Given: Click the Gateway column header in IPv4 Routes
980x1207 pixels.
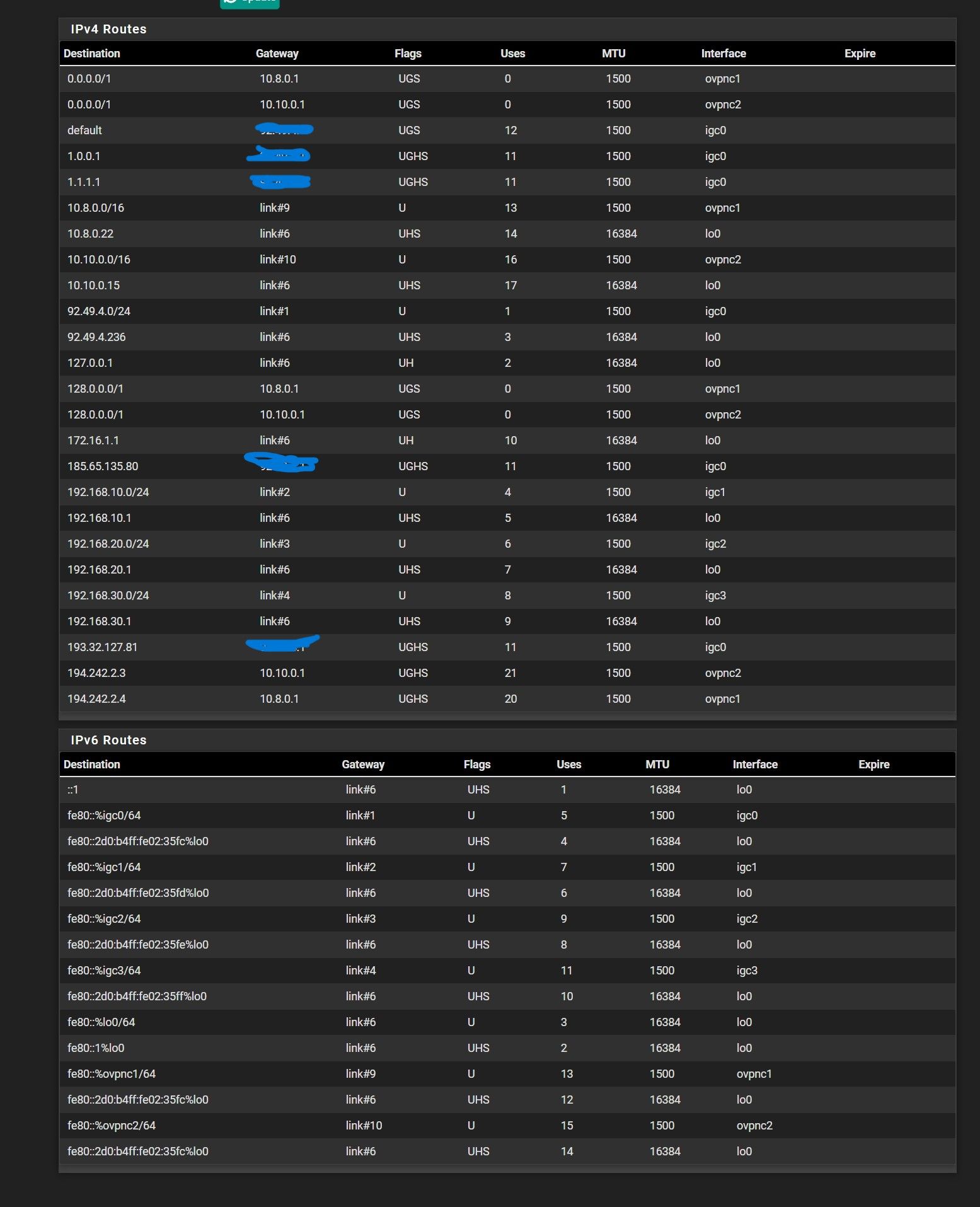Looking at the screenshot, I should tap(277, 54).
